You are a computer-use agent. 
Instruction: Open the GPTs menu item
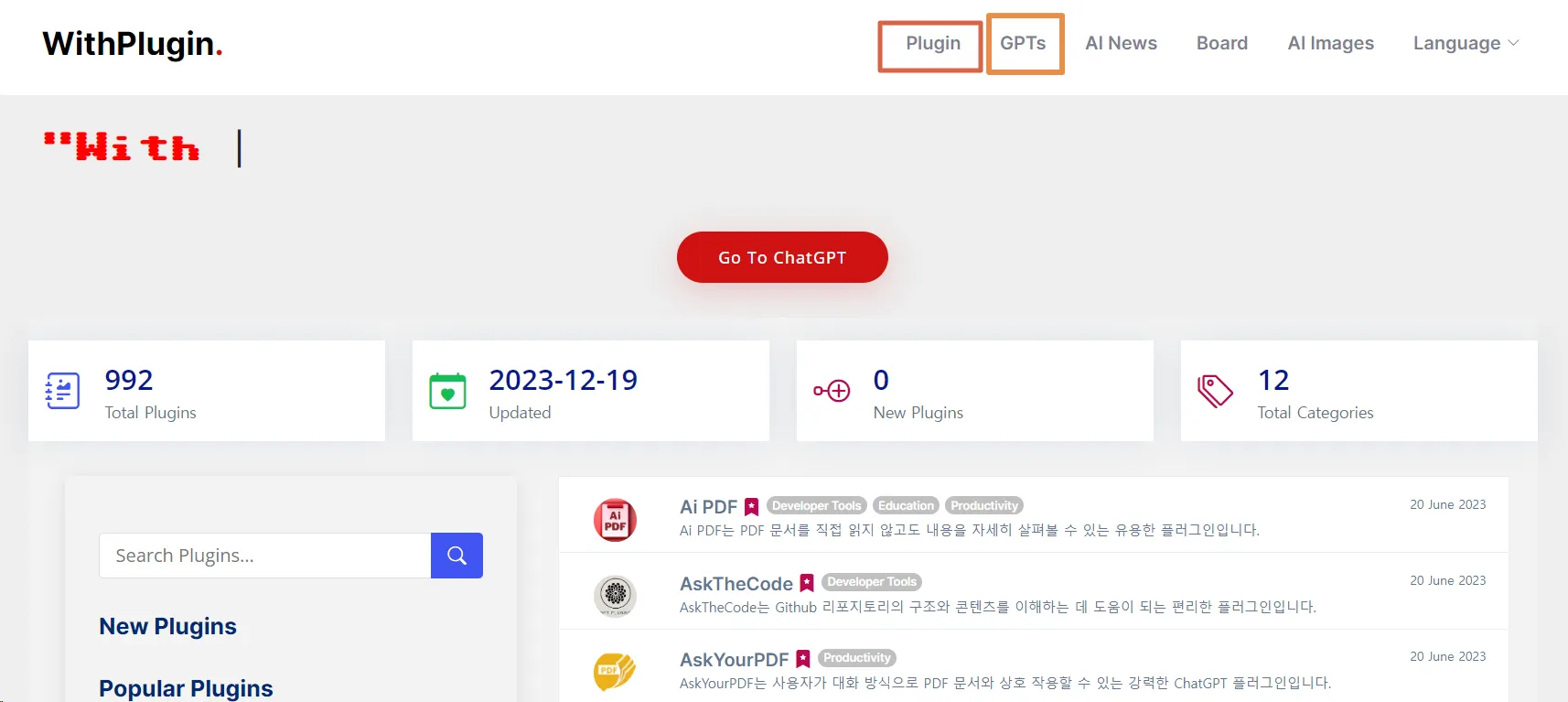click(1023, 44)
